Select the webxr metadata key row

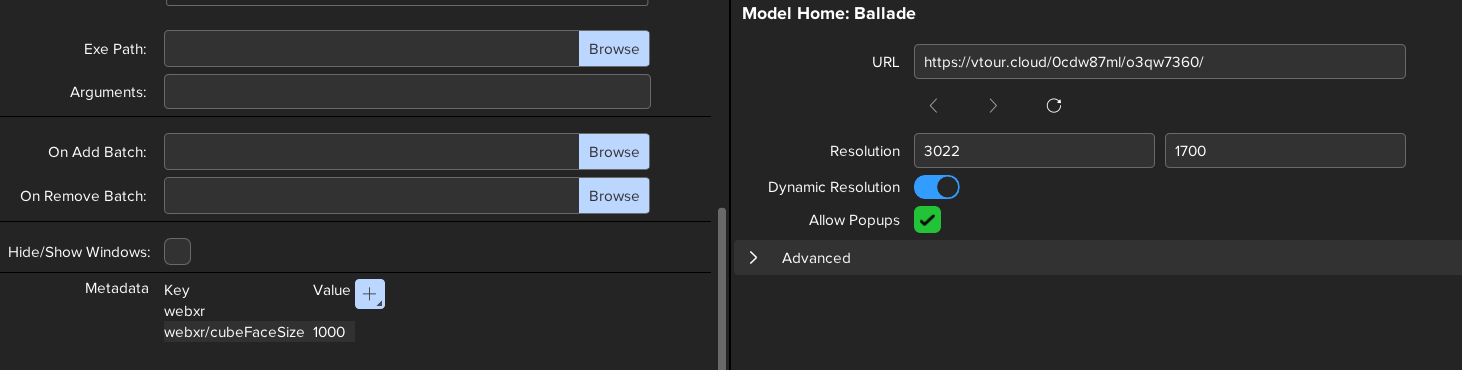tap(184, 311)
